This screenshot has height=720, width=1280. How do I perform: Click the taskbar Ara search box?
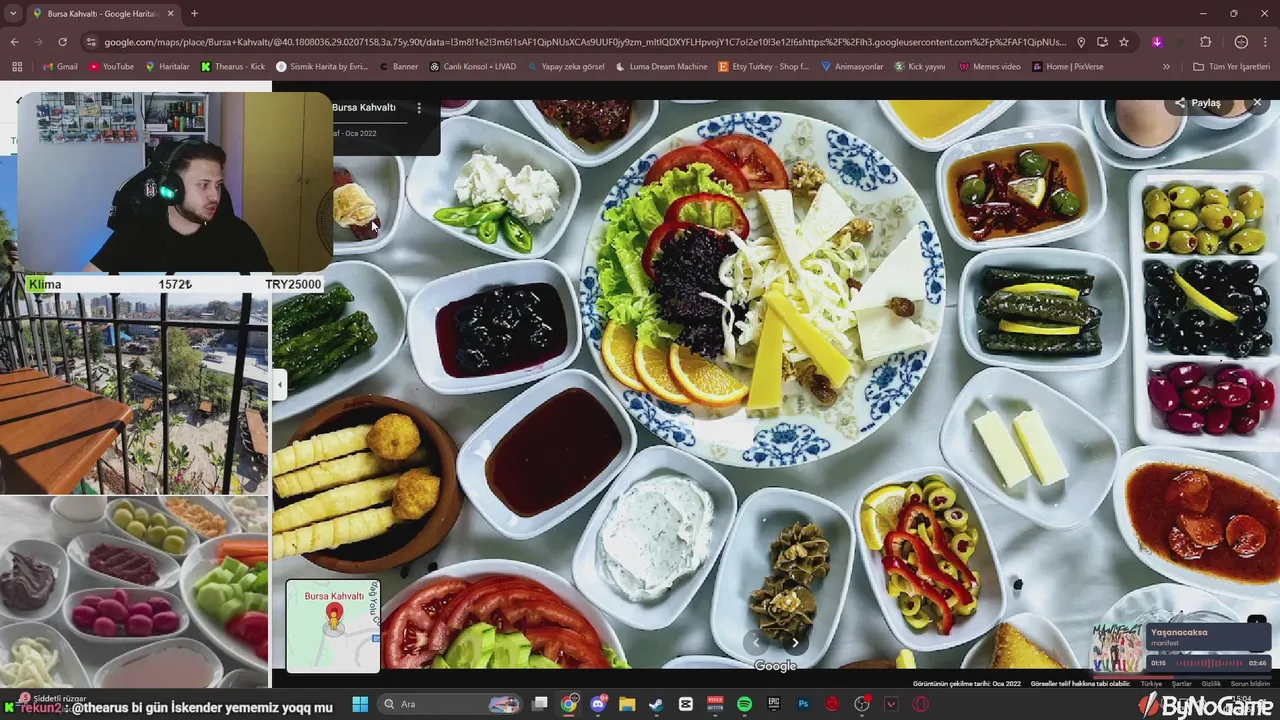[x=448, y=704]
